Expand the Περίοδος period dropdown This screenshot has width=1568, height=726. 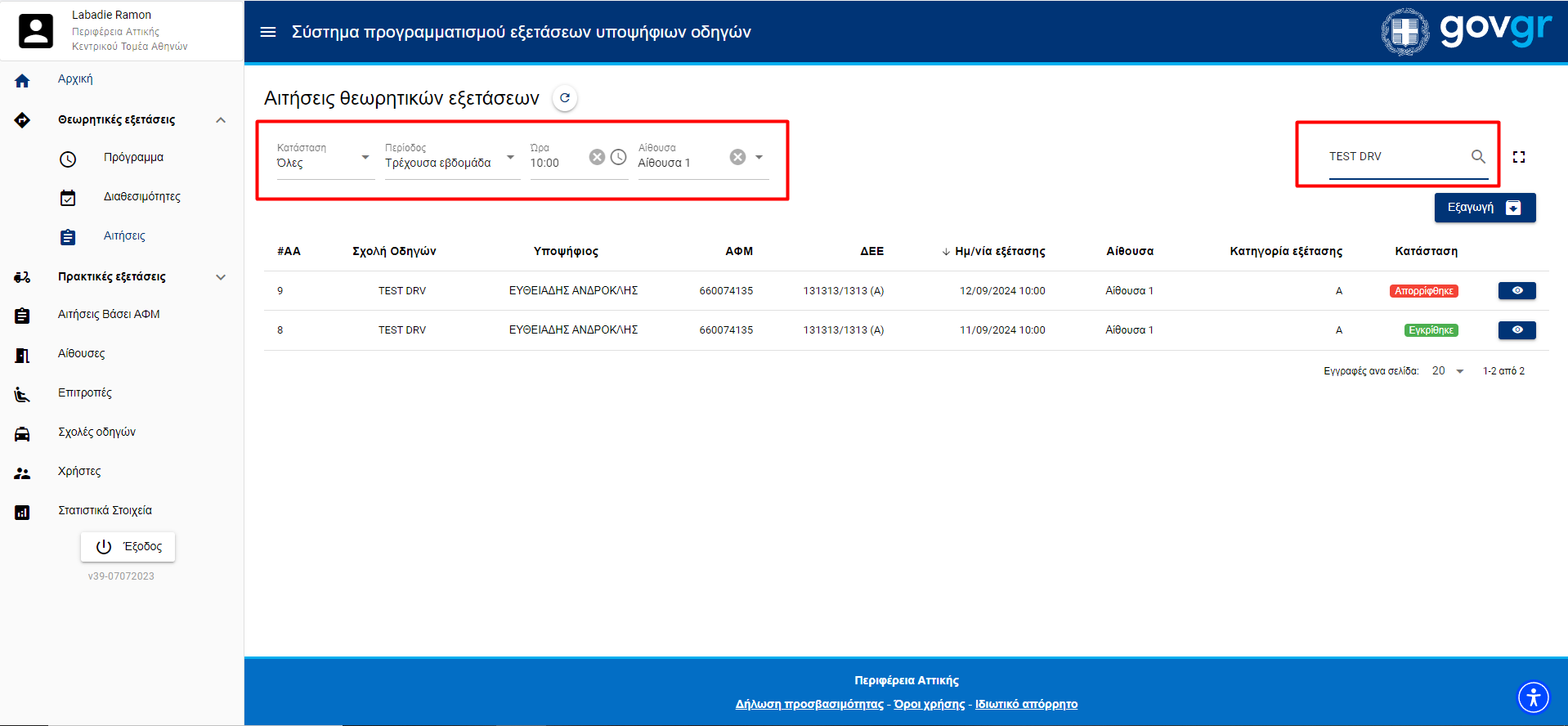(450, 158)
